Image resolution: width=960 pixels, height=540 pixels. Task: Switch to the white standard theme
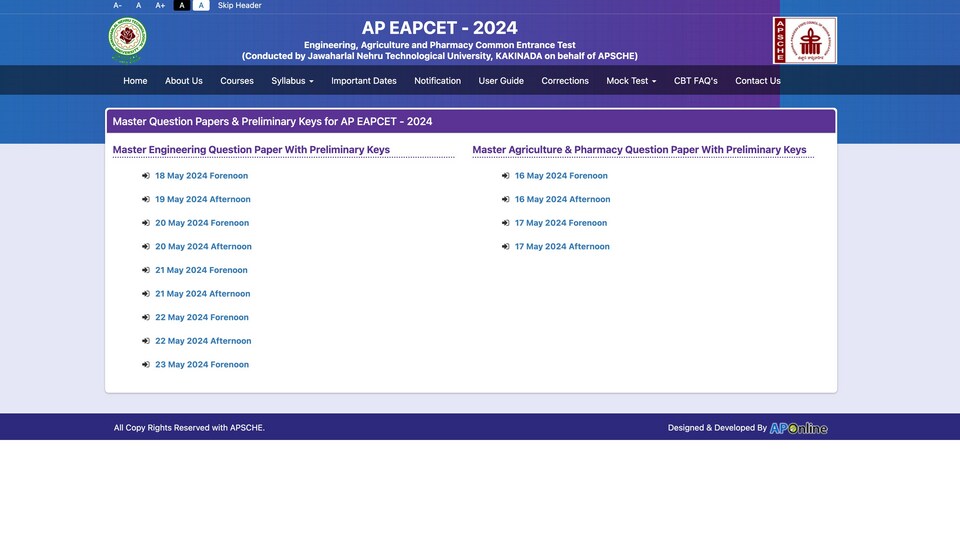pyautogui.click(x=201, y=6)
